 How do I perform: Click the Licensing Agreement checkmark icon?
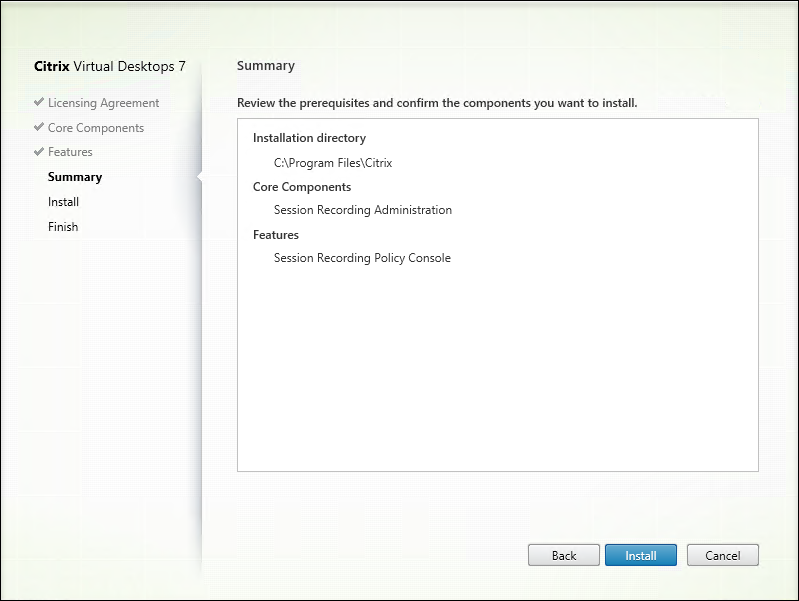point(39,102)
